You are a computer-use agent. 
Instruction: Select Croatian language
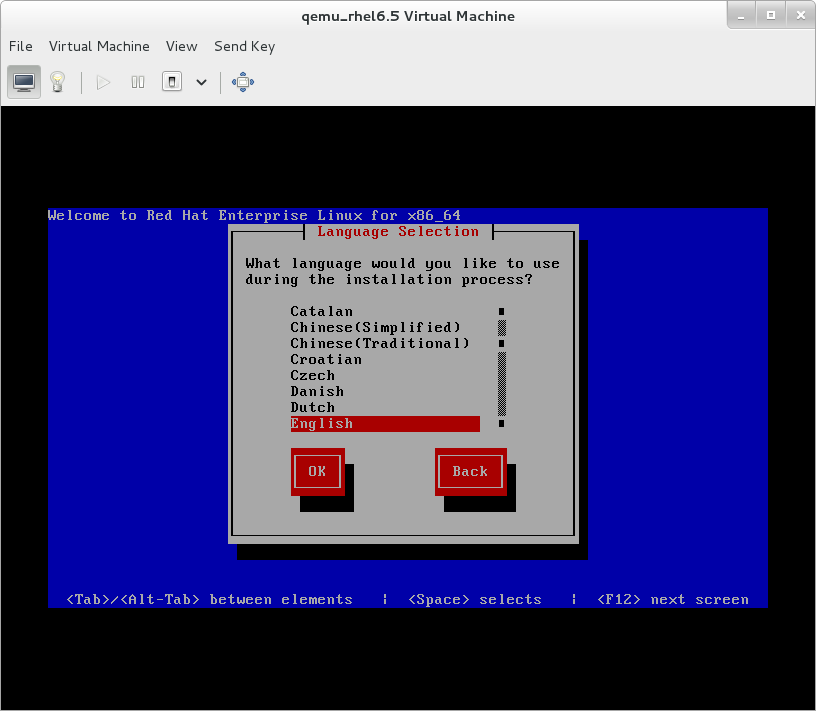click(x=385, y=360)
